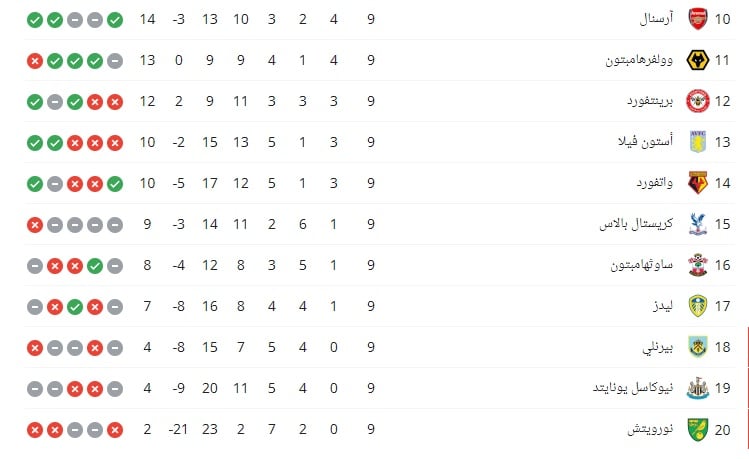Select the rank 20 row number
This screenshot has width=749, height=459.
pos(722,429)
